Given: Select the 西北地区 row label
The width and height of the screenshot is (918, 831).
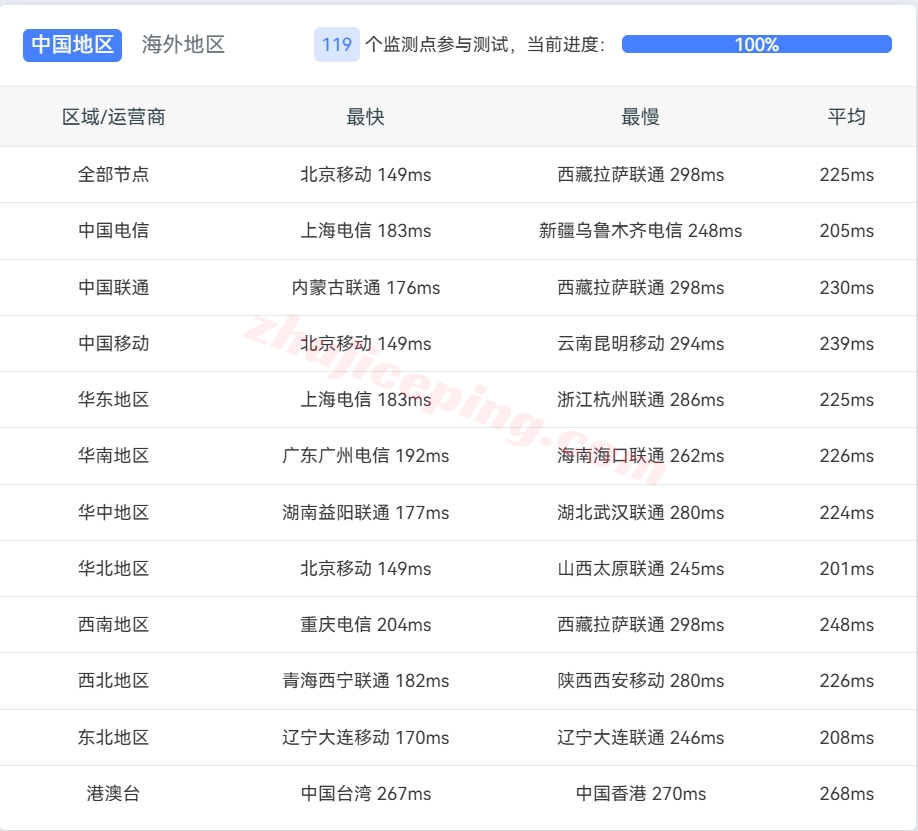Looking at the screenshot, I should coord(114,680).
